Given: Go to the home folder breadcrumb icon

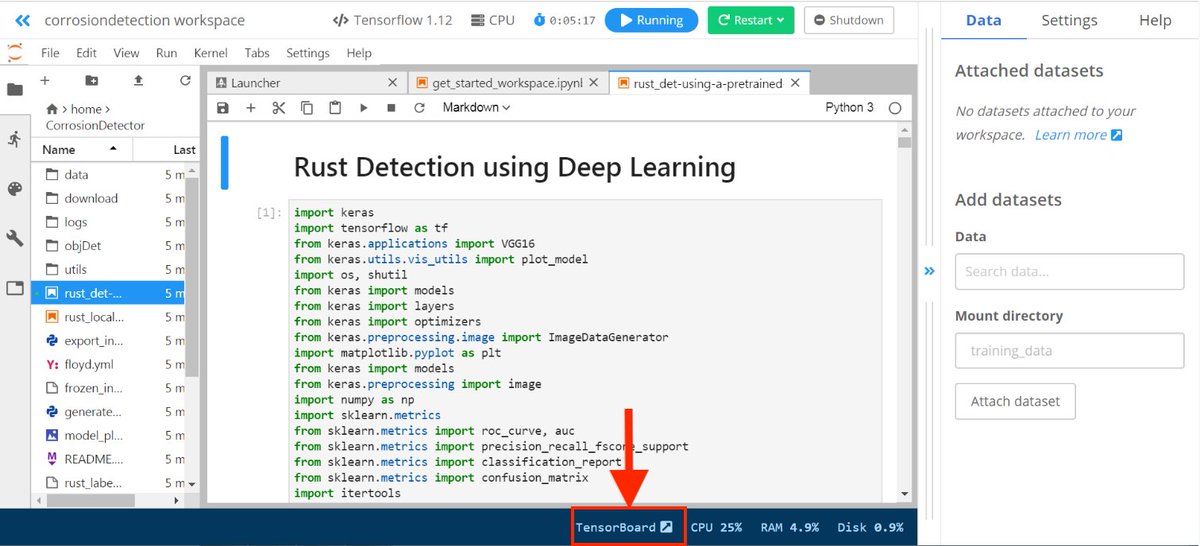Looking at the screenshot, I should (x=52, y=109).
